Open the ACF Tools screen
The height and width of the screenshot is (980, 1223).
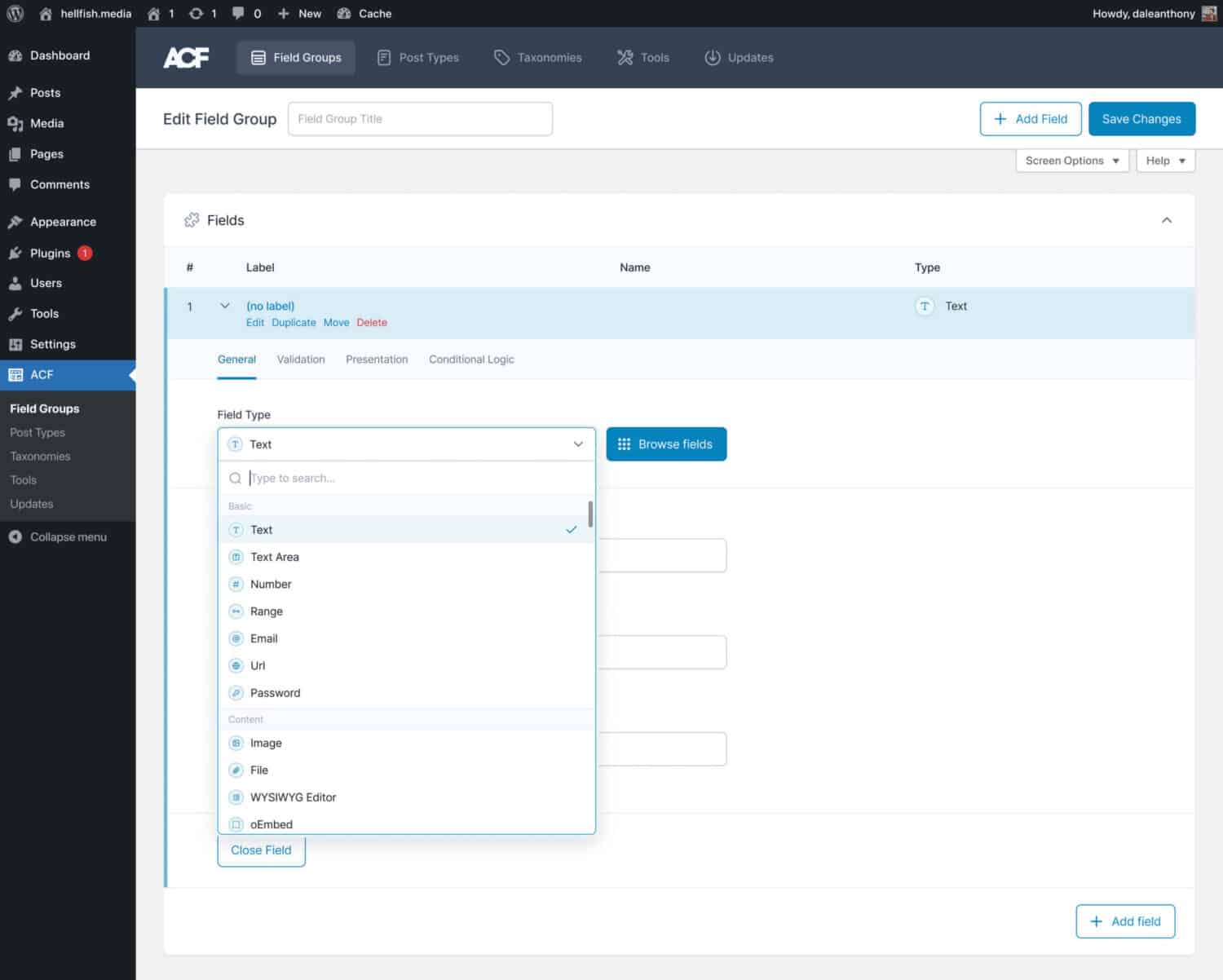[x=642, y=57]
